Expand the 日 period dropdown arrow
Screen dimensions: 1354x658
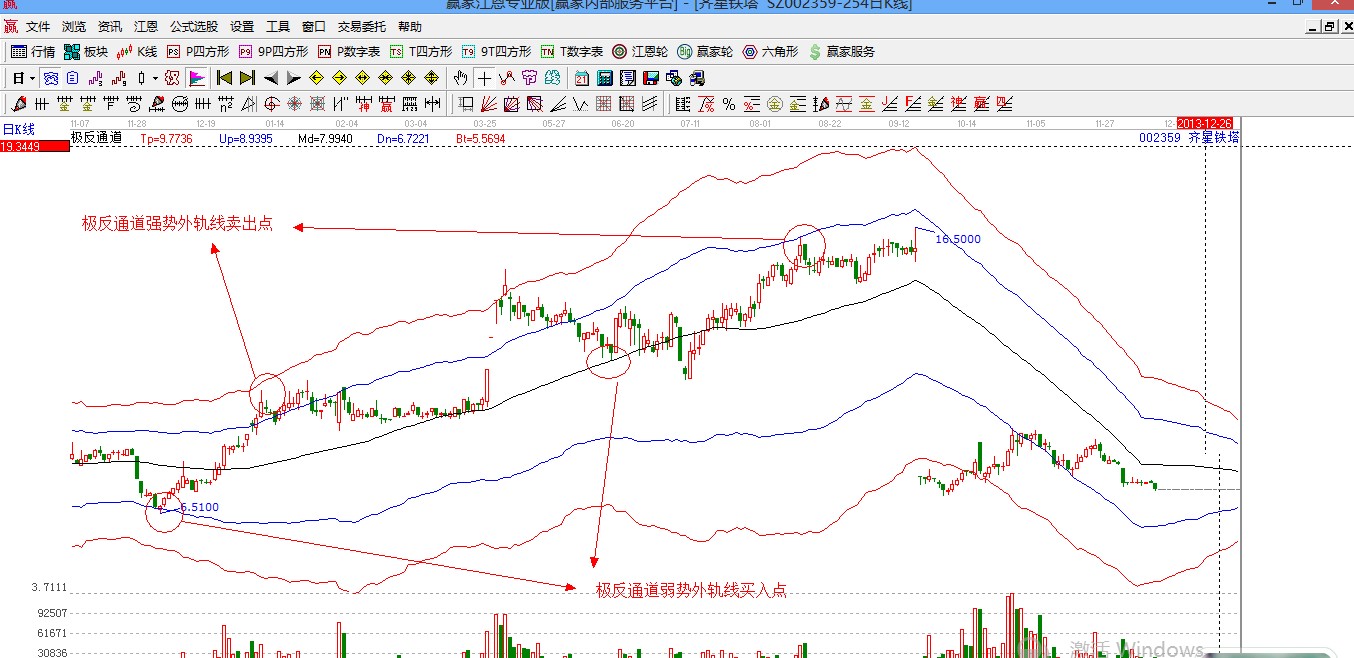tap(32, 78)
